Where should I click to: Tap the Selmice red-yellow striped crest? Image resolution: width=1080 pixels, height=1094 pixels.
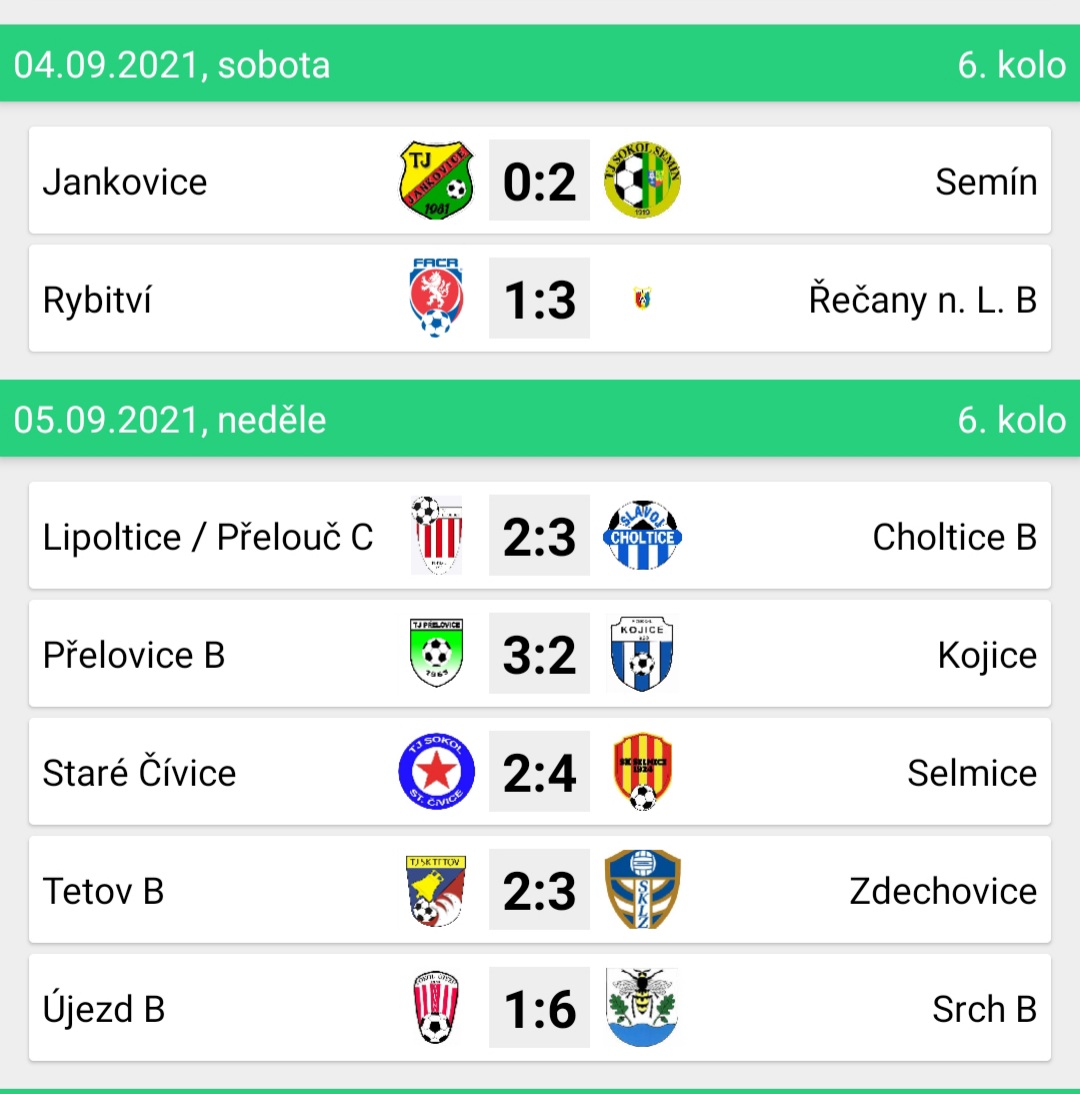tap(642, 772)
